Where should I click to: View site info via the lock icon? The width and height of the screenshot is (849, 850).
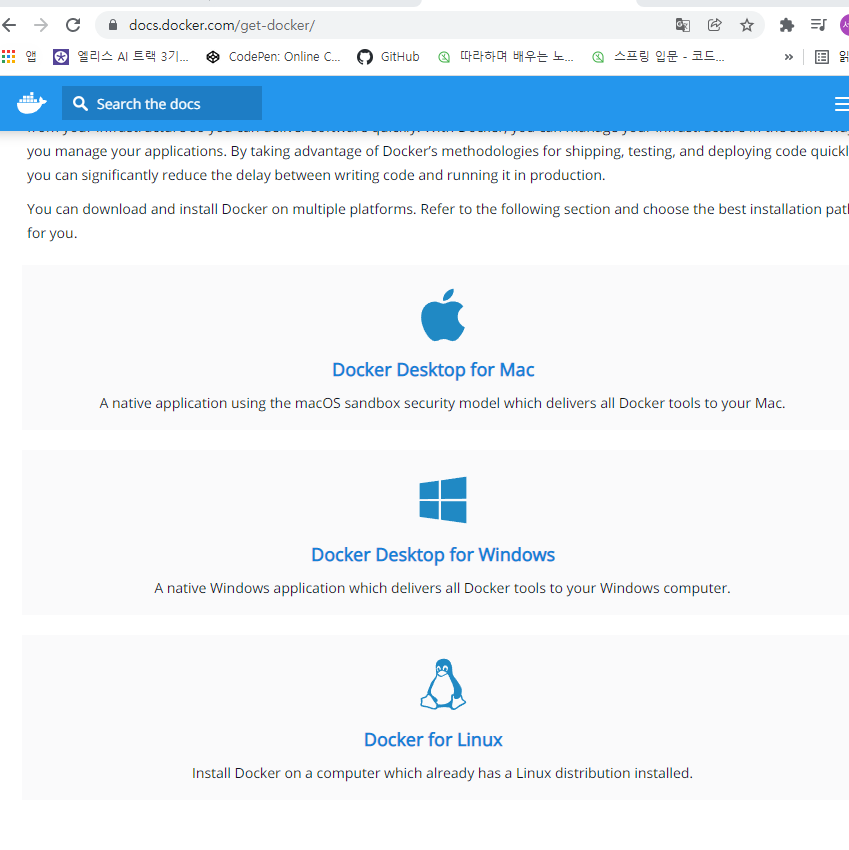(x=112, y=25)
